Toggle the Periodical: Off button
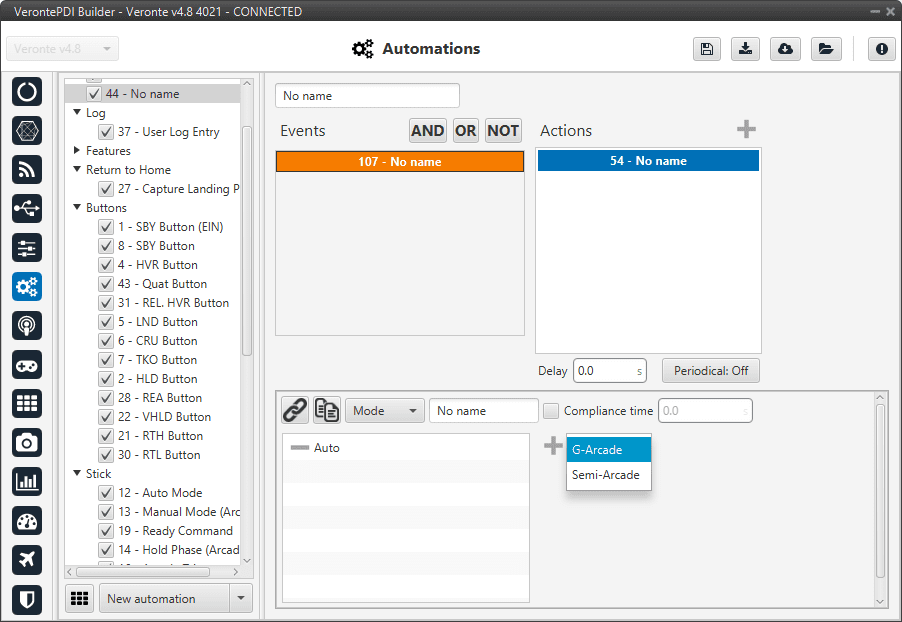This screenshot has height=622, width=902. pos(711,371)
